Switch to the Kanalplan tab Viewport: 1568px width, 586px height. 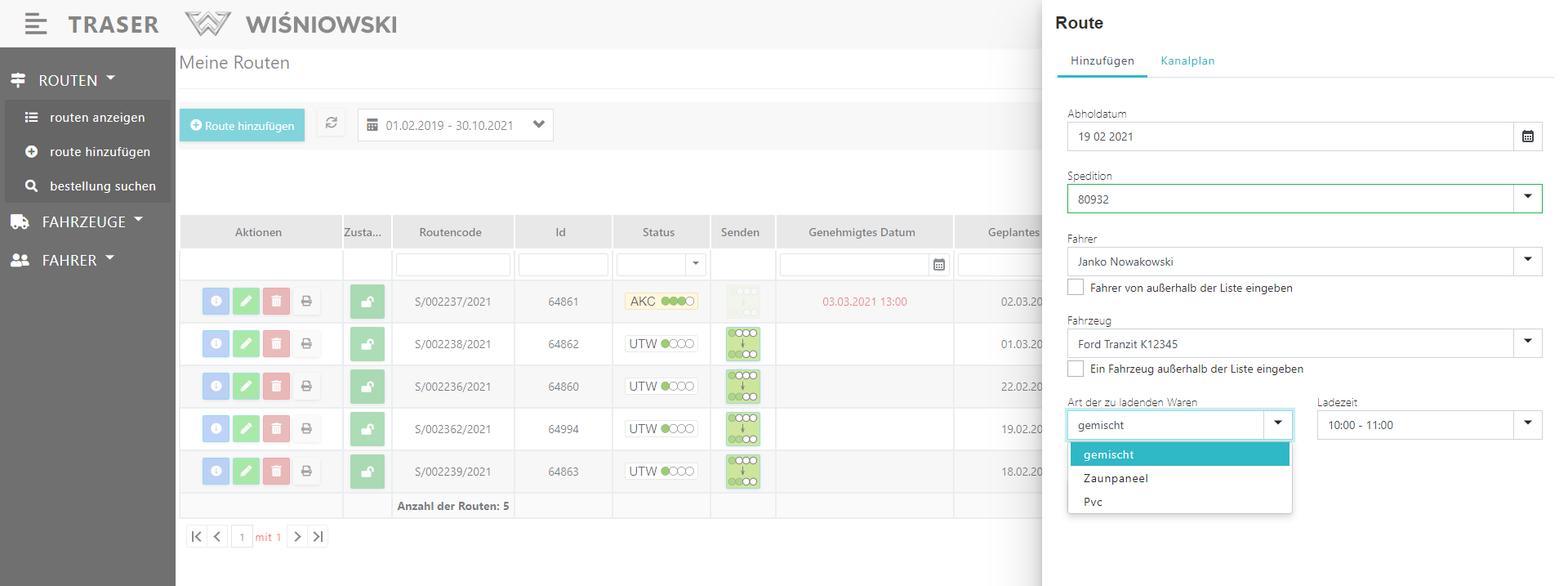click(x=1187, y=61)
